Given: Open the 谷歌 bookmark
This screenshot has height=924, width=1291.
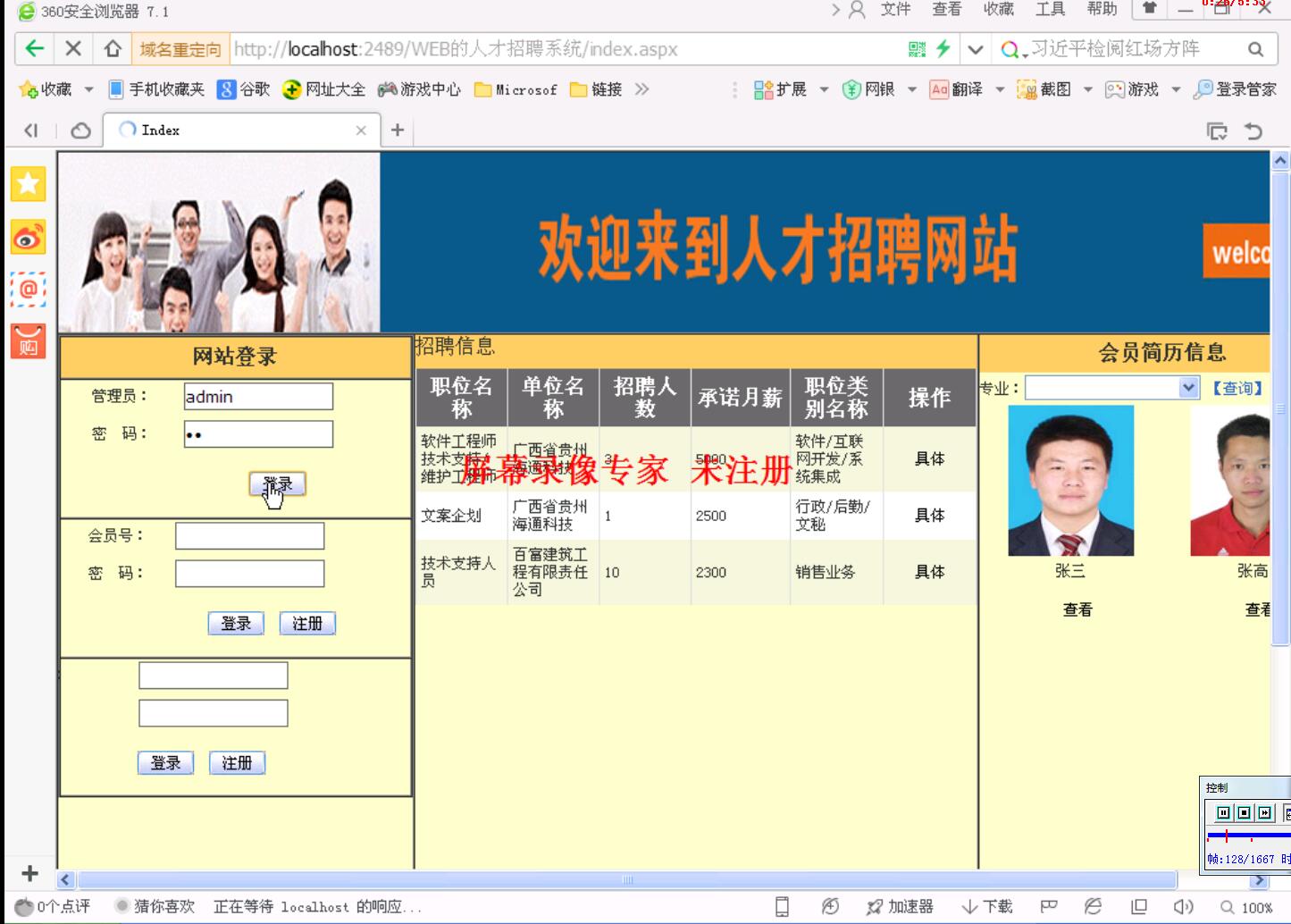Looking at the screenshot, I should [x=244, y=89].
